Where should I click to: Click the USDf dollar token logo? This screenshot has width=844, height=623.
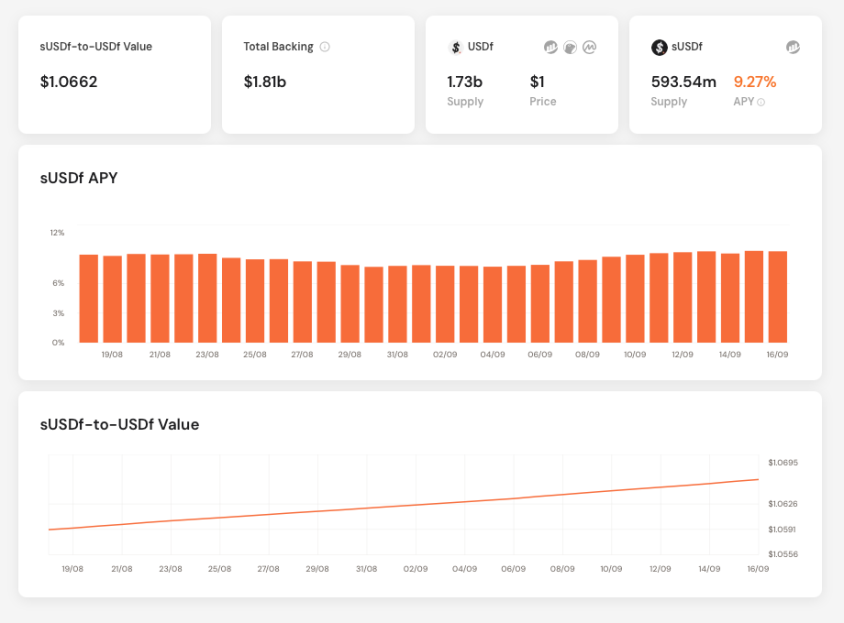point(456,47)
